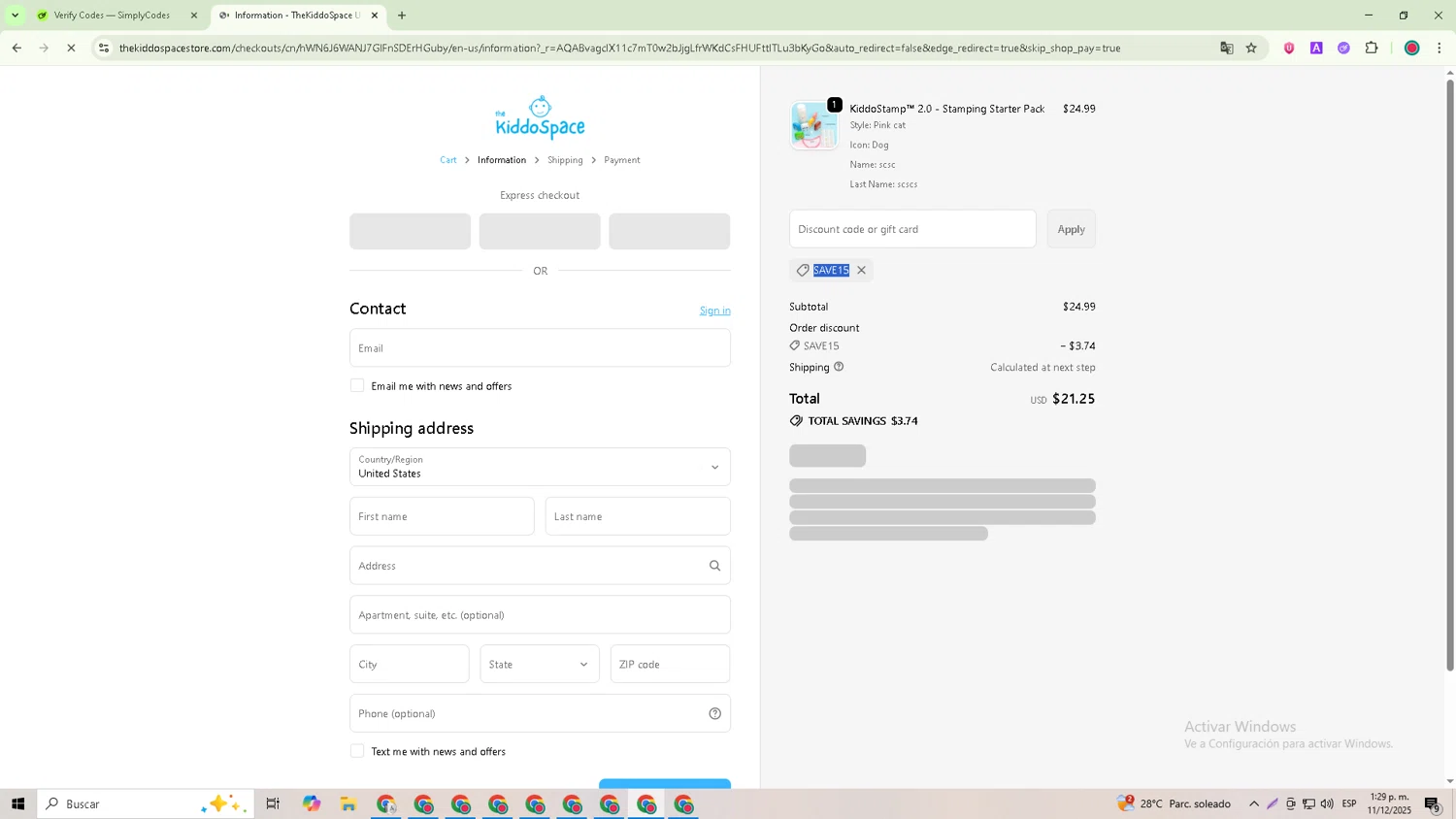Select the Information breadcrumb step
The width and height of the screenshot is (1456, 819).
(502, 160)
